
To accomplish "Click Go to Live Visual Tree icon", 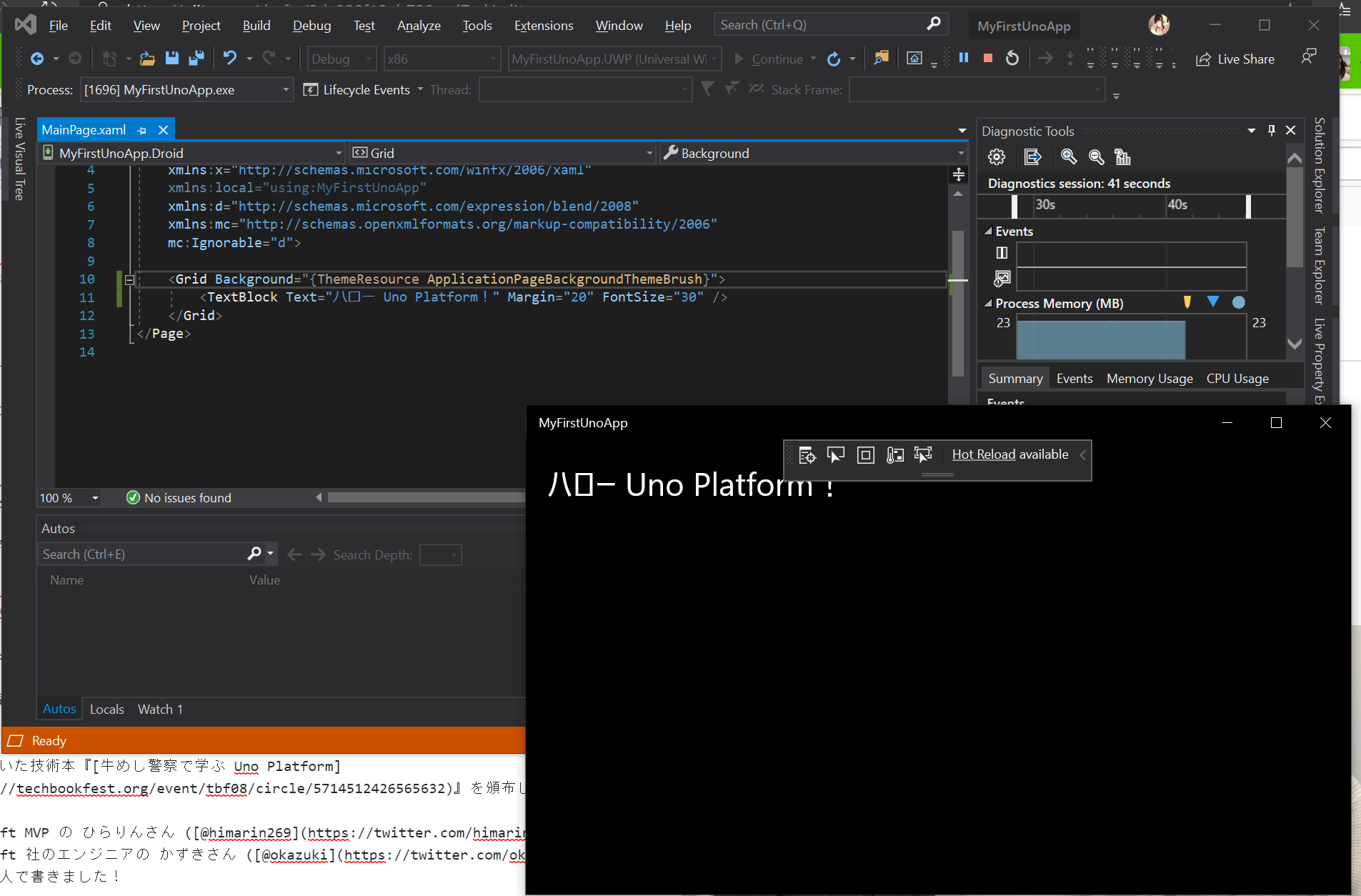I will coord(807,455).
